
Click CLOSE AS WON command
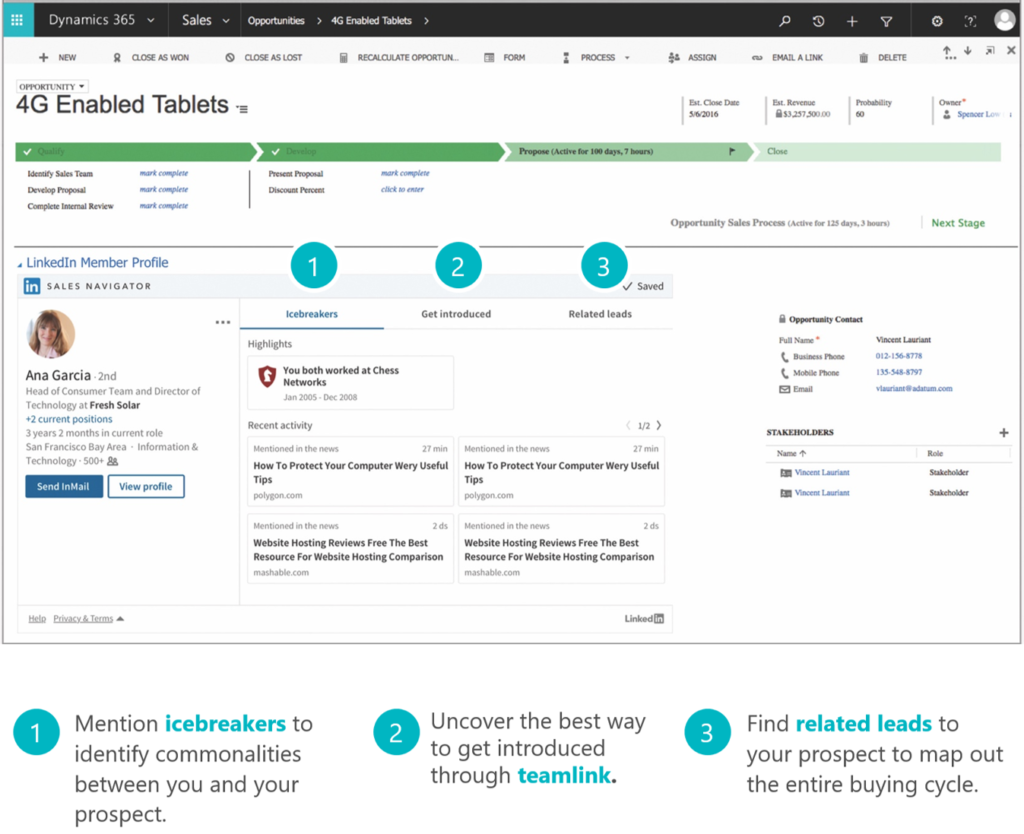[152, 57]
